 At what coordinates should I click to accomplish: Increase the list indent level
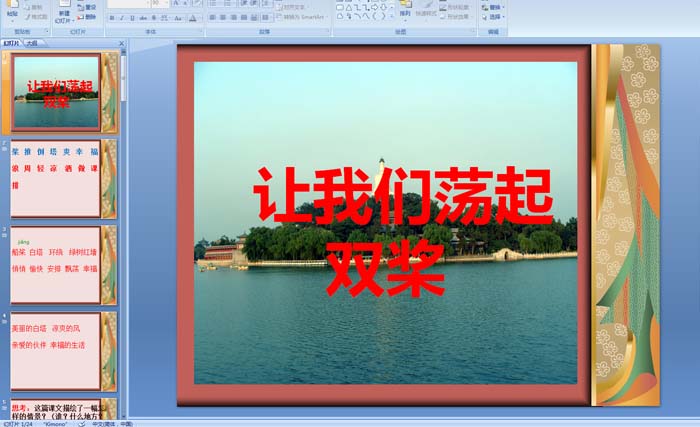coord(253,3)
